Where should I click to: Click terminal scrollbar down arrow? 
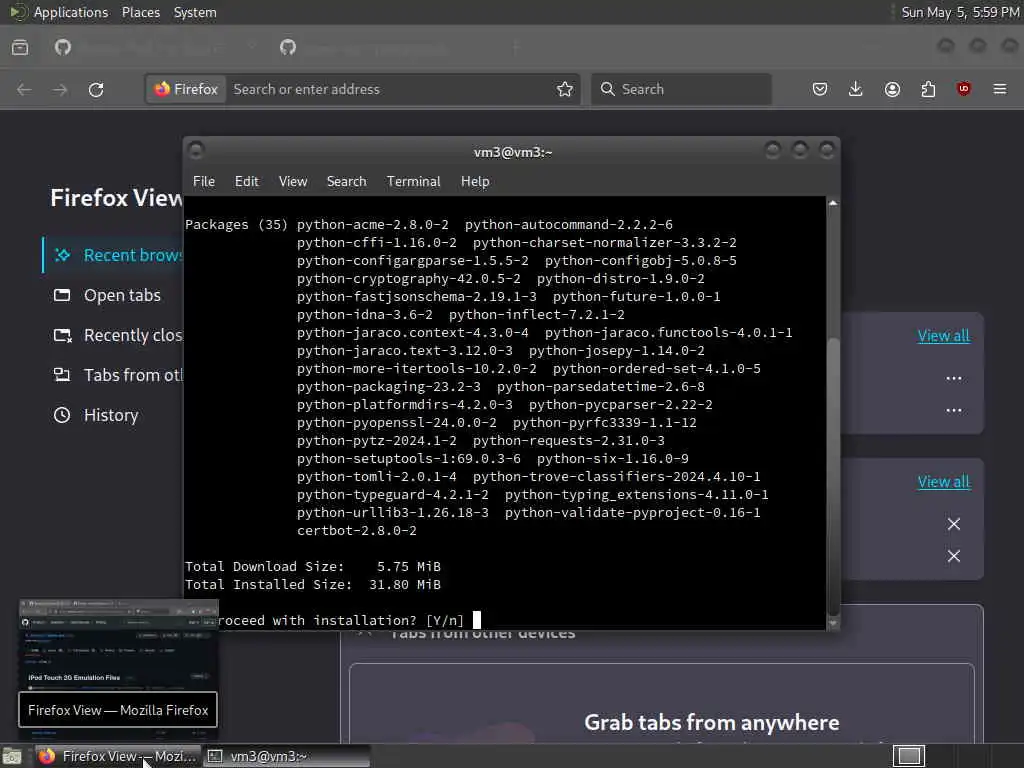pyautogui.click(x=833, y=624)
